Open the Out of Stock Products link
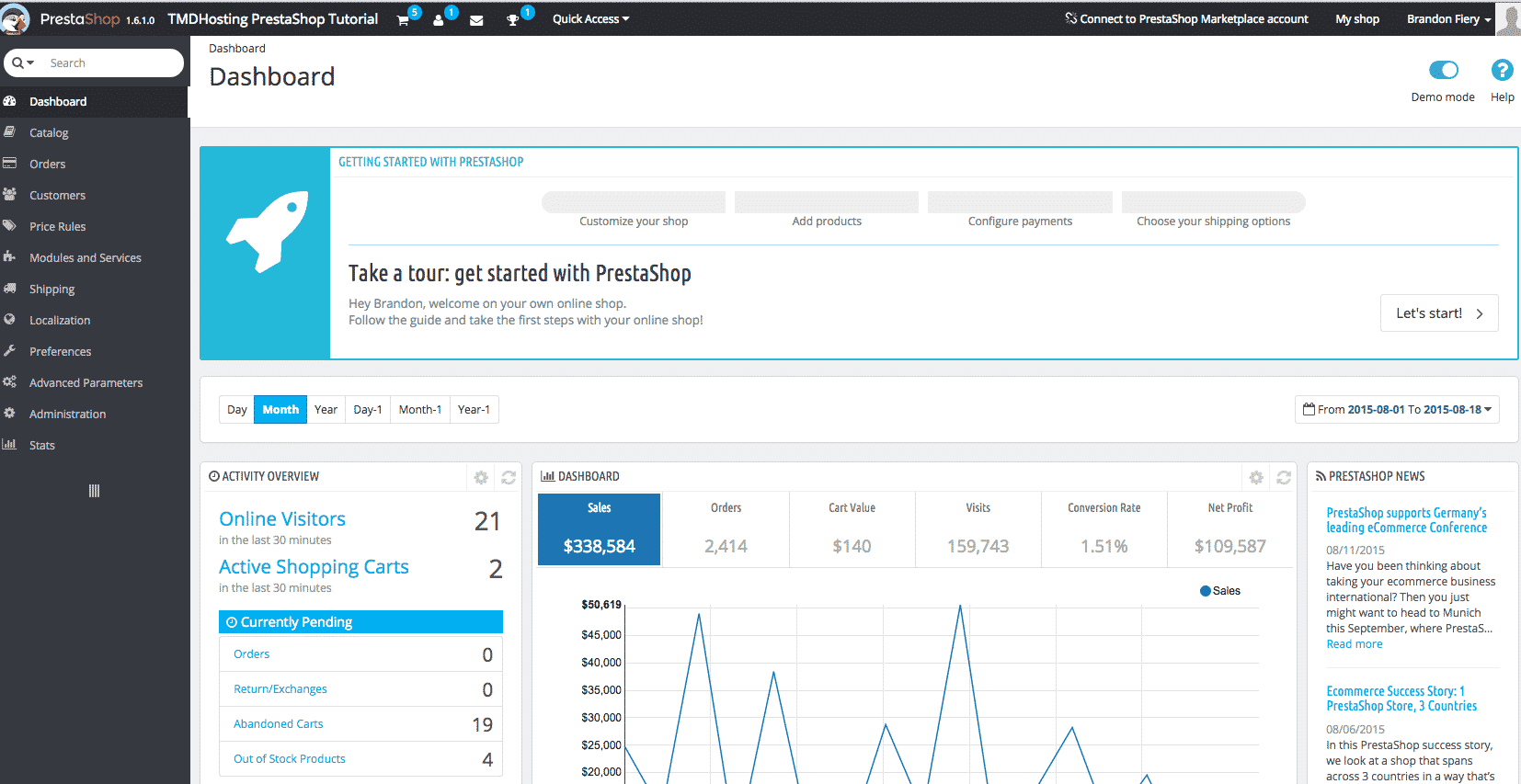Image resolution: width=1521 pixels, height=784 pixels. 289,759
